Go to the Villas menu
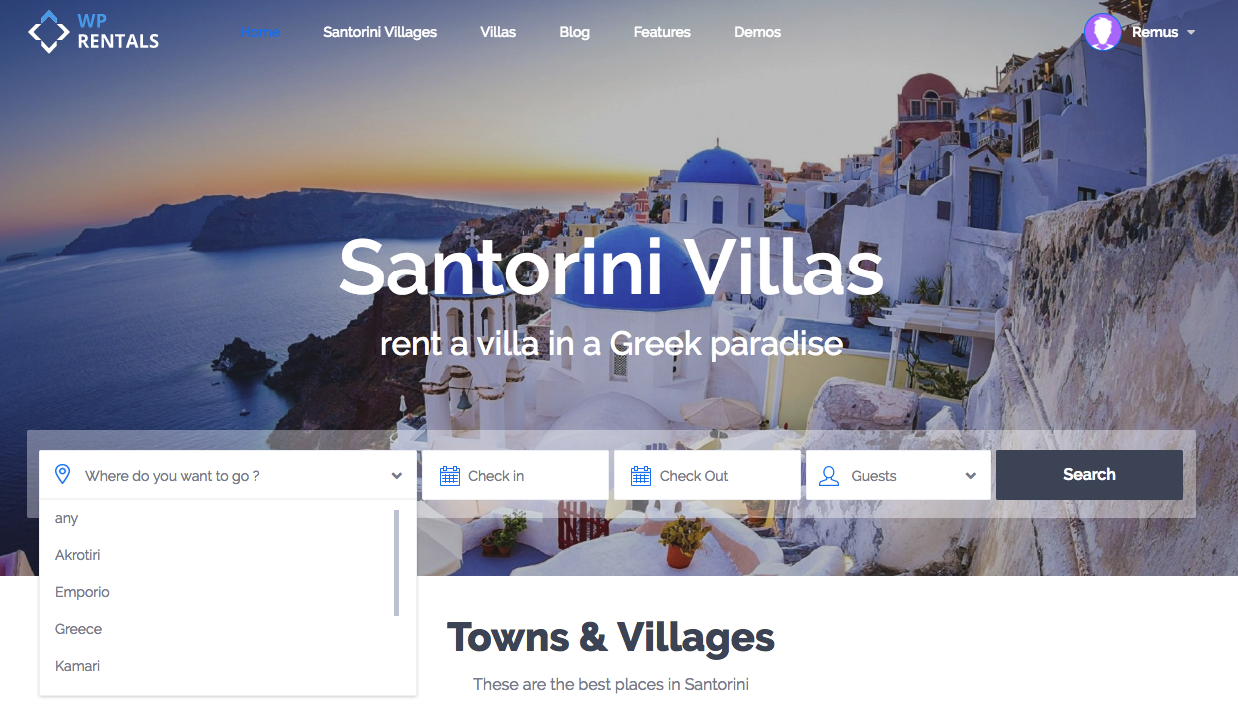The height and width of the screenshot is (720, 1238). pyautogui.click(x=498, y=32)
